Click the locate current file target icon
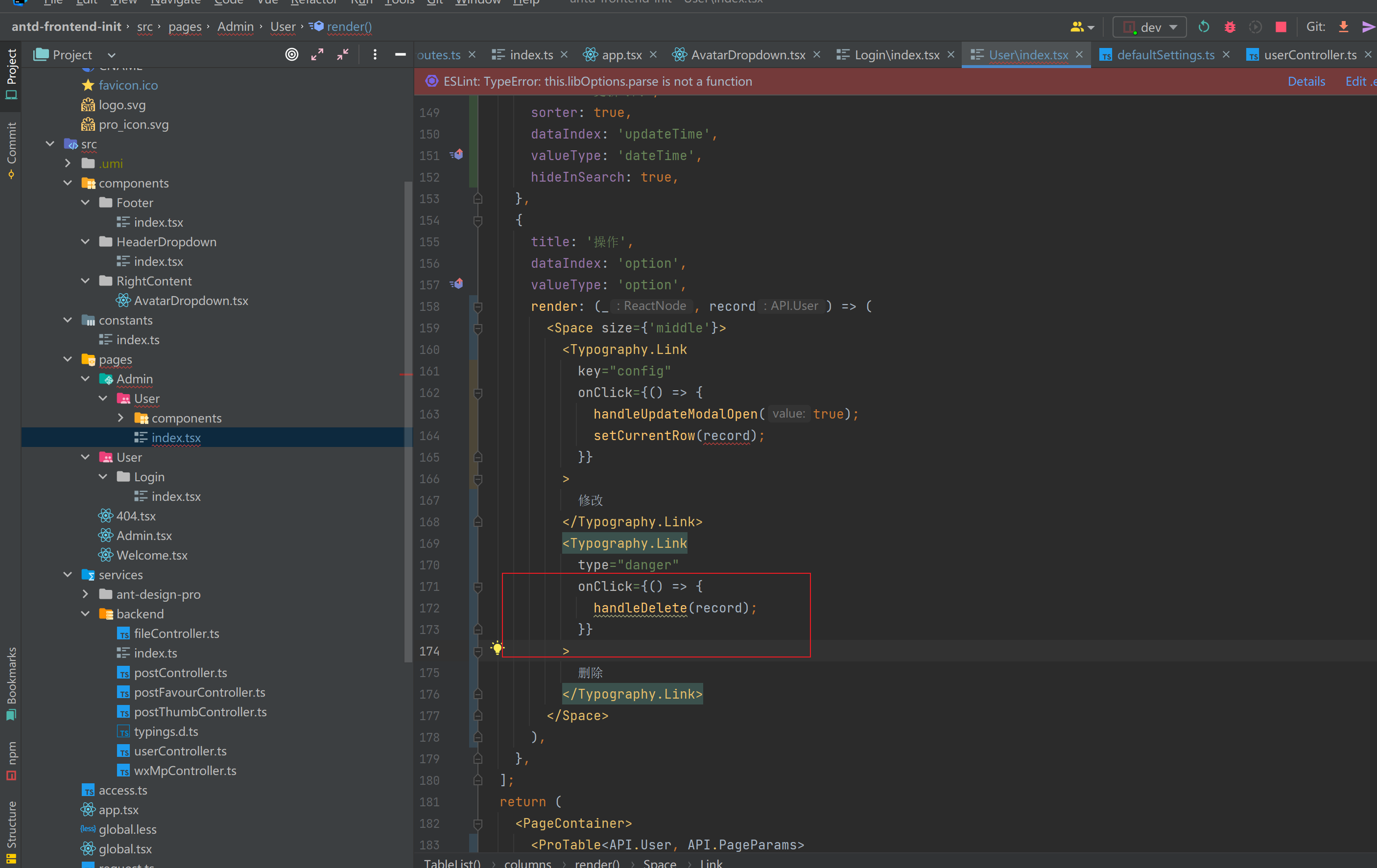 (292, 55)
